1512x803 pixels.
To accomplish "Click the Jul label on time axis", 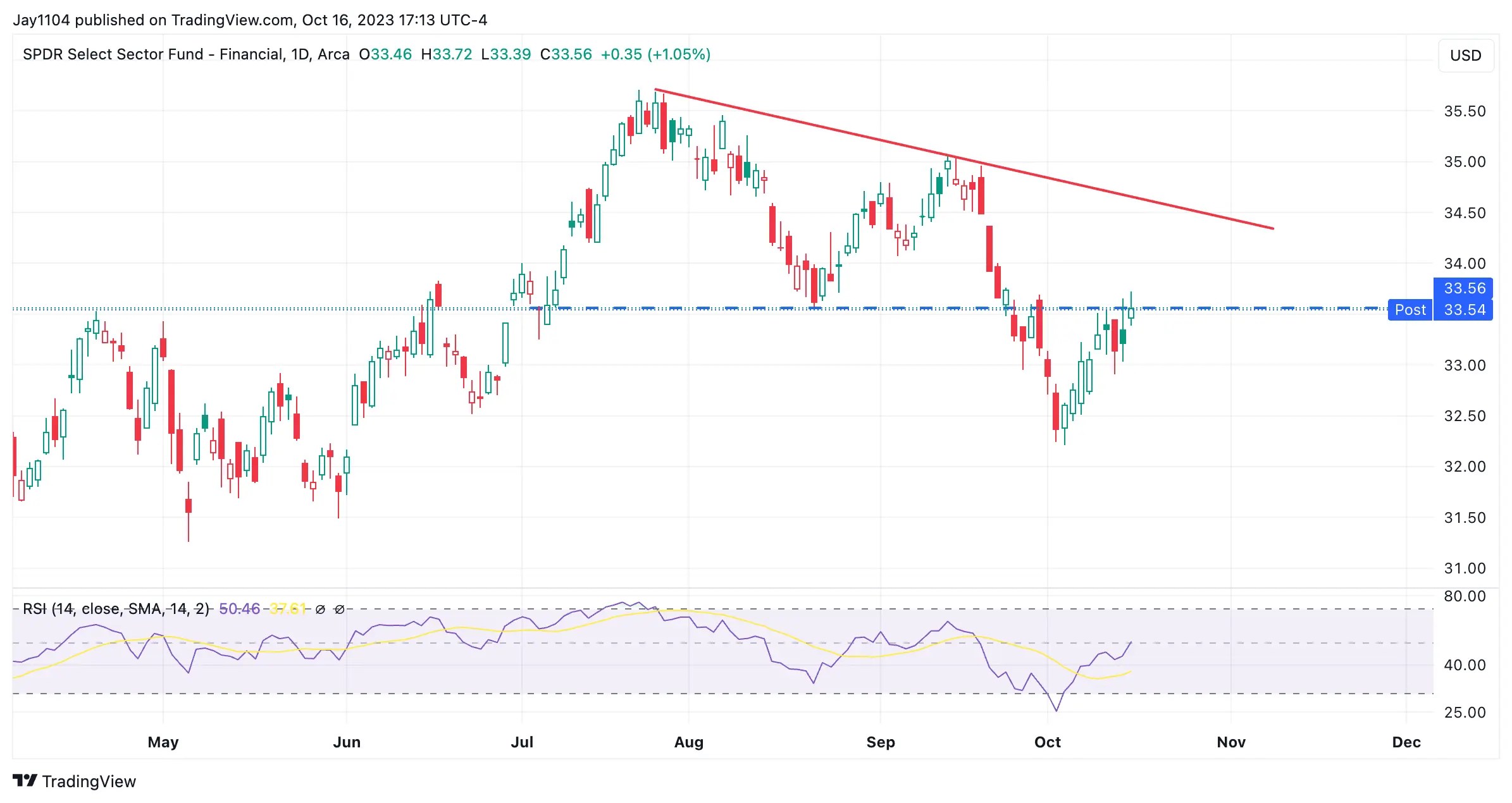I will (x=522, y=742).
